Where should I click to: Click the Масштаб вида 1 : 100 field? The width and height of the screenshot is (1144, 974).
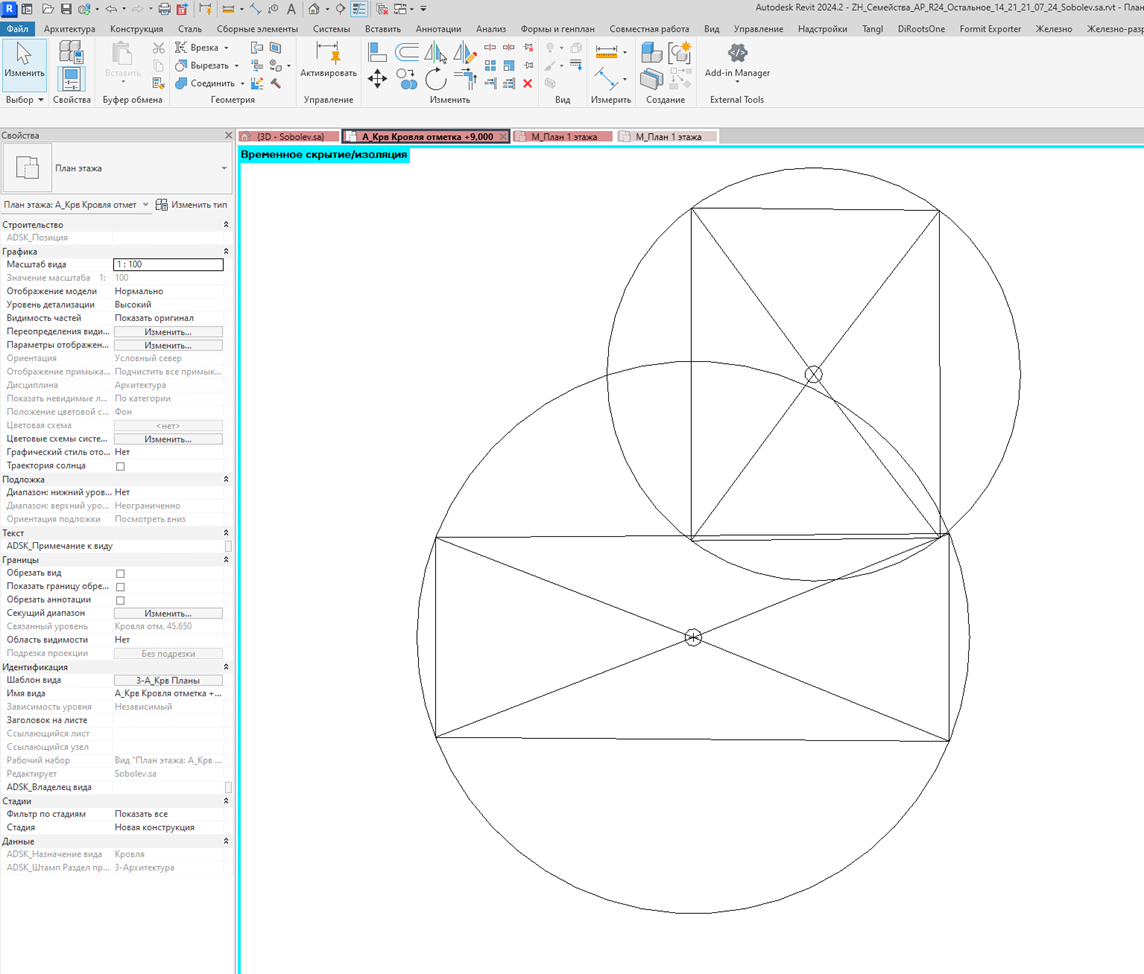pyautogui.click(x=169, y=265)
